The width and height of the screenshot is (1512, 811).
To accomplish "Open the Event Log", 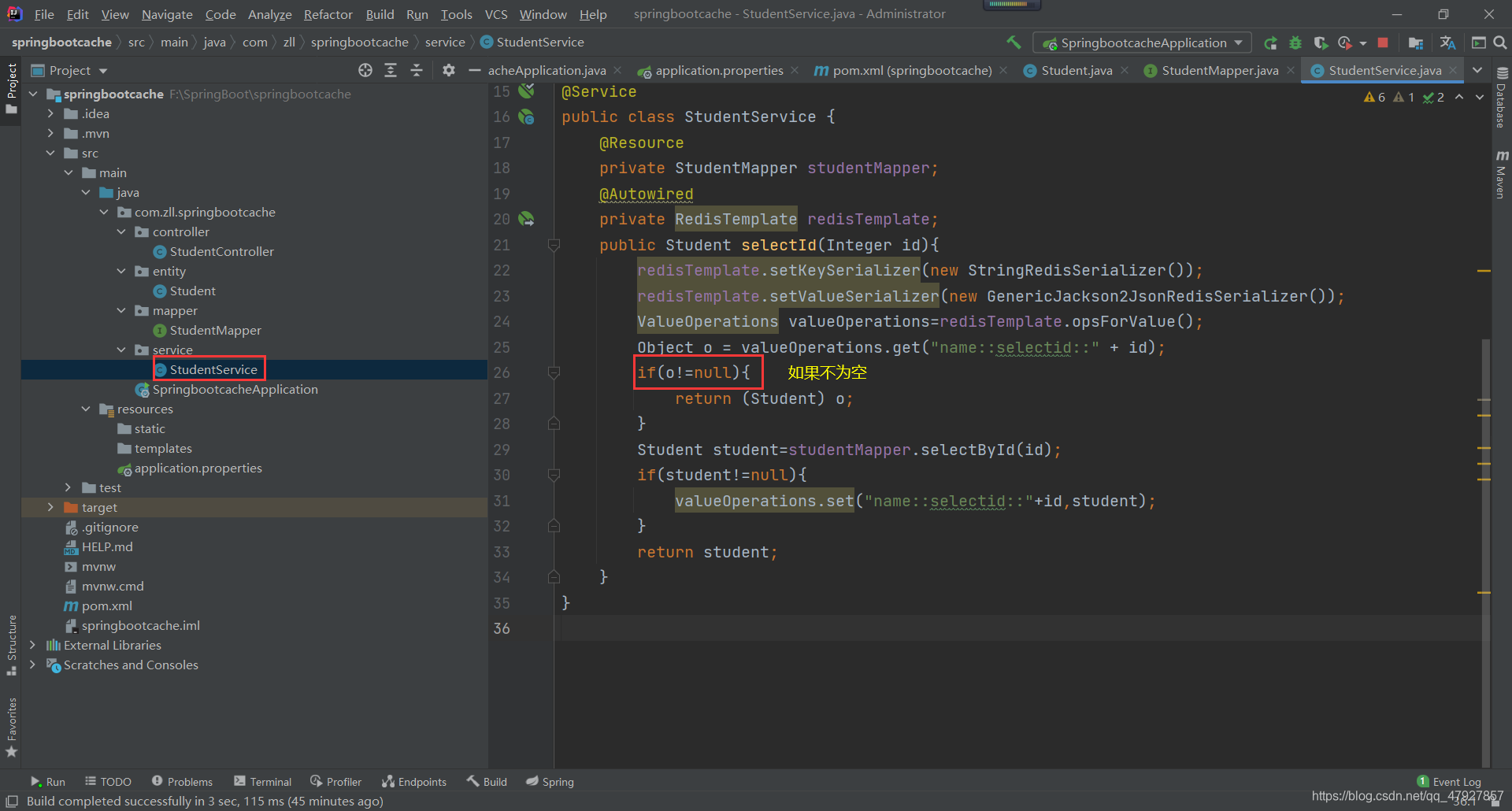I will coord(1449,781).
